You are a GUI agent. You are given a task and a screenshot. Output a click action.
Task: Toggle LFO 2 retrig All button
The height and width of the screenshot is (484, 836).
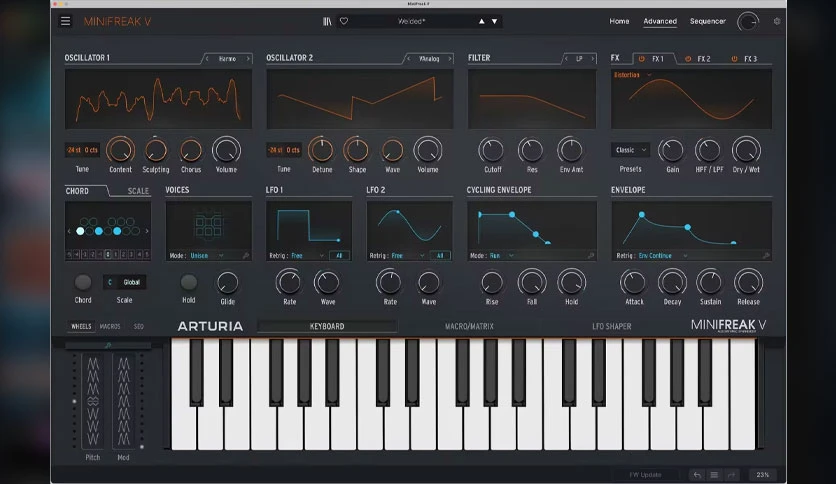tap(440, 256)
